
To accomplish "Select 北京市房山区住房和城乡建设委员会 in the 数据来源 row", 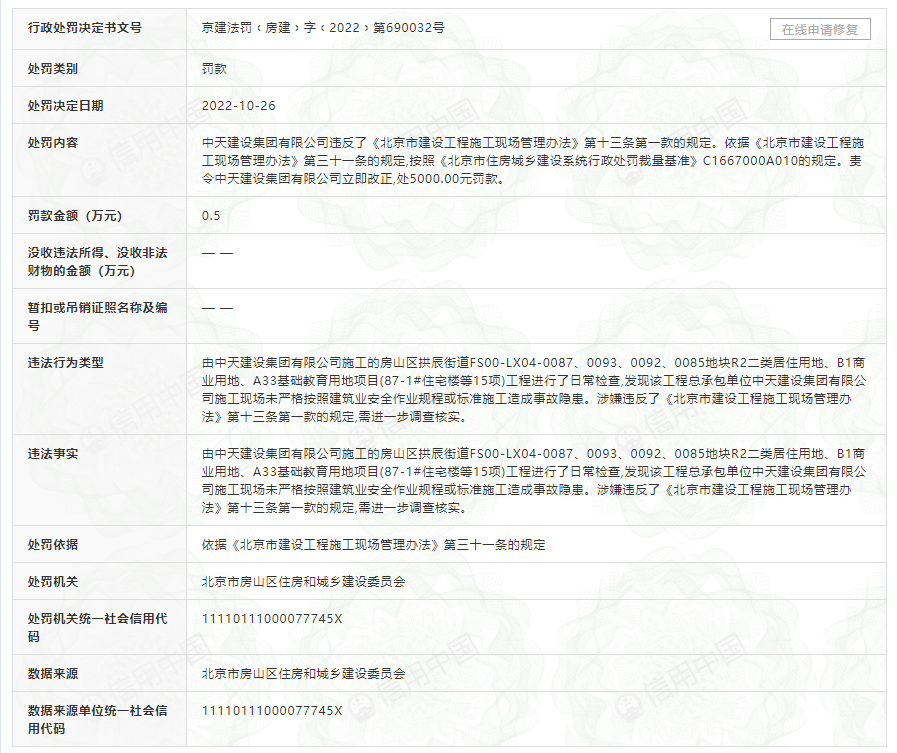I will (303, 673).
